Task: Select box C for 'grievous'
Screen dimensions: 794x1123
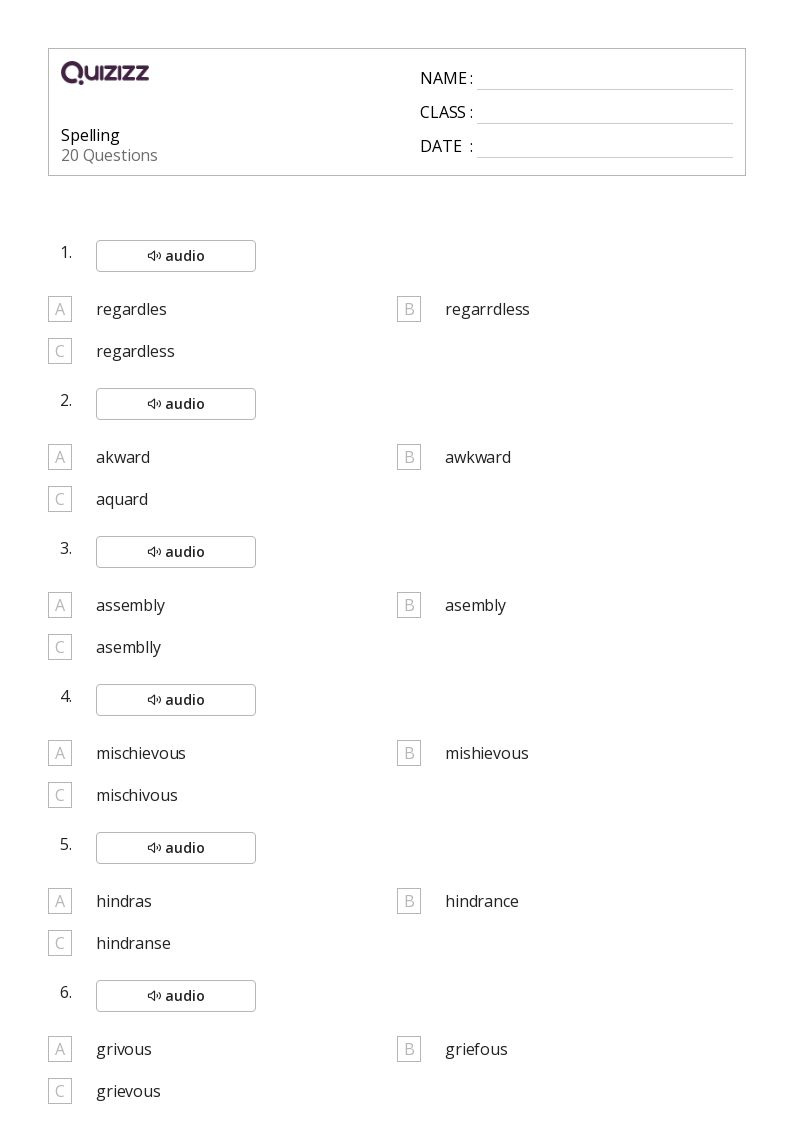Action: pyautogui.click(x=60, y=1091)
